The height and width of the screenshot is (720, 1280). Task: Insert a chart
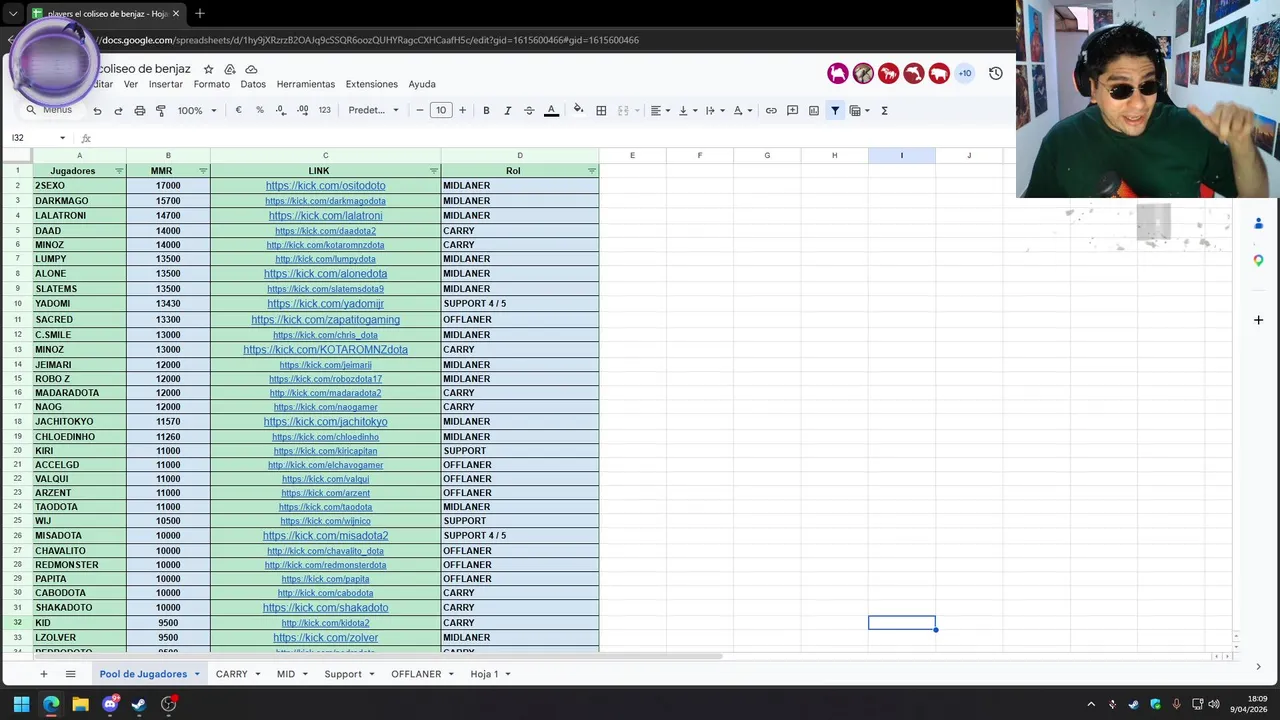814,111
